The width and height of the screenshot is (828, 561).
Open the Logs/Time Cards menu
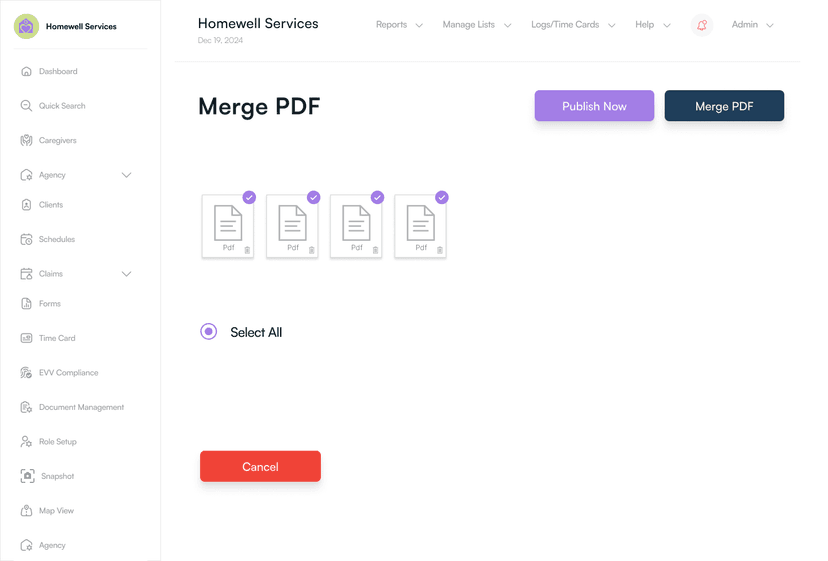pos(573,25)
